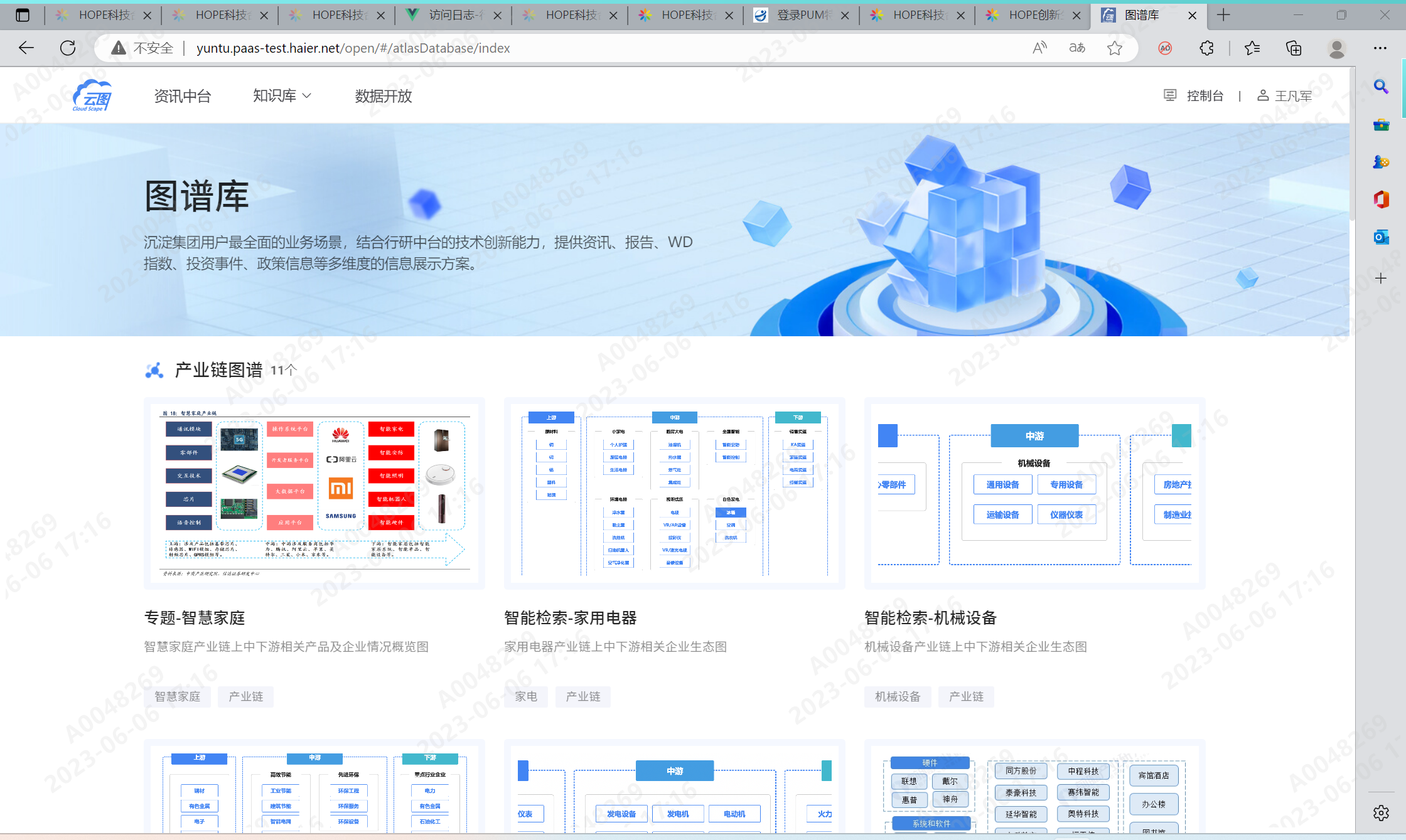Click 产业链 tag under 智慧家庭 card

(246, 696)
